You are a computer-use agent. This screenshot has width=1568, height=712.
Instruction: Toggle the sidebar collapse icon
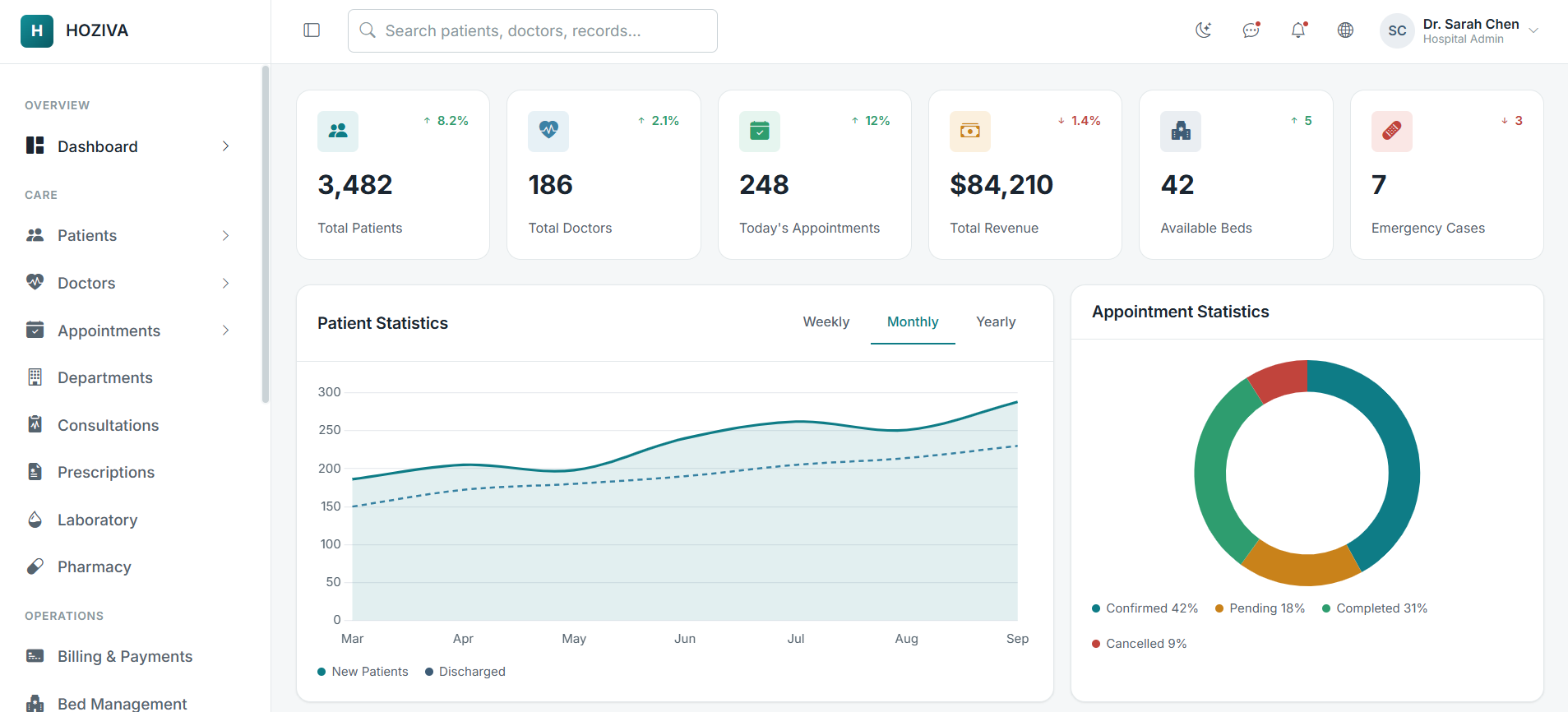(312, 30)
